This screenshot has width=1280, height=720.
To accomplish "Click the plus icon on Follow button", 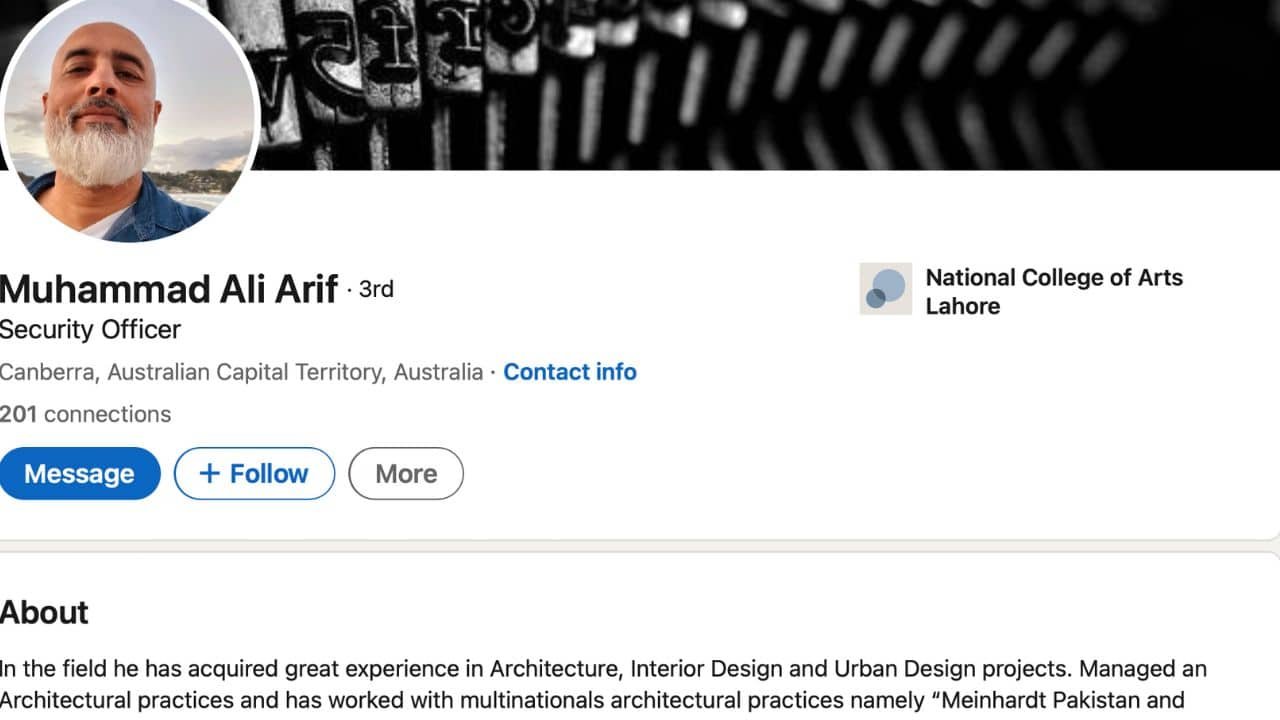I will tap(209, 474).
